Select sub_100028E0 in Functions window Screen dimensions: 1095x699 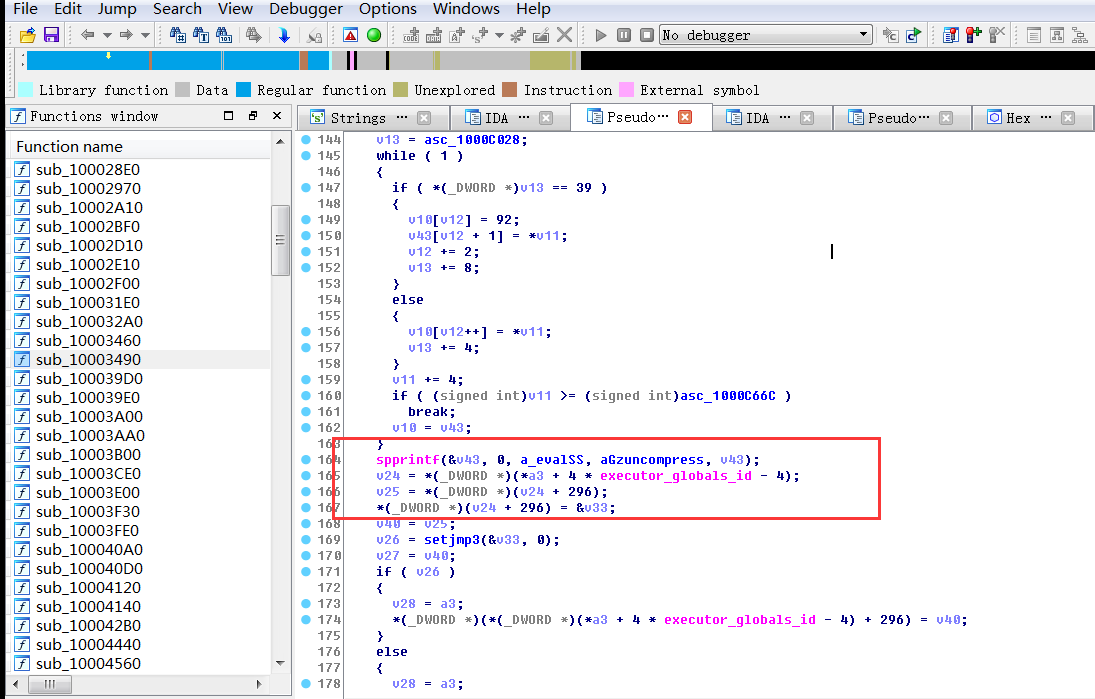coord(88,170)
